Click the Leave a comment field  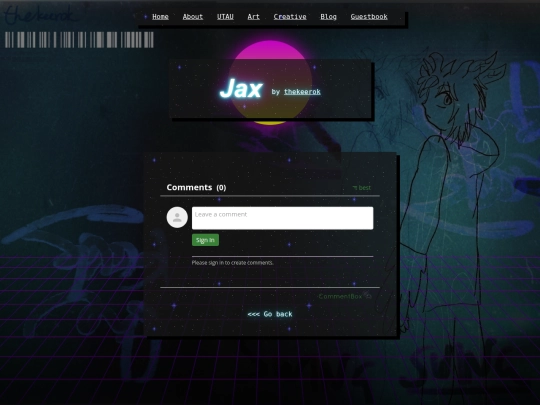[282, 218]
